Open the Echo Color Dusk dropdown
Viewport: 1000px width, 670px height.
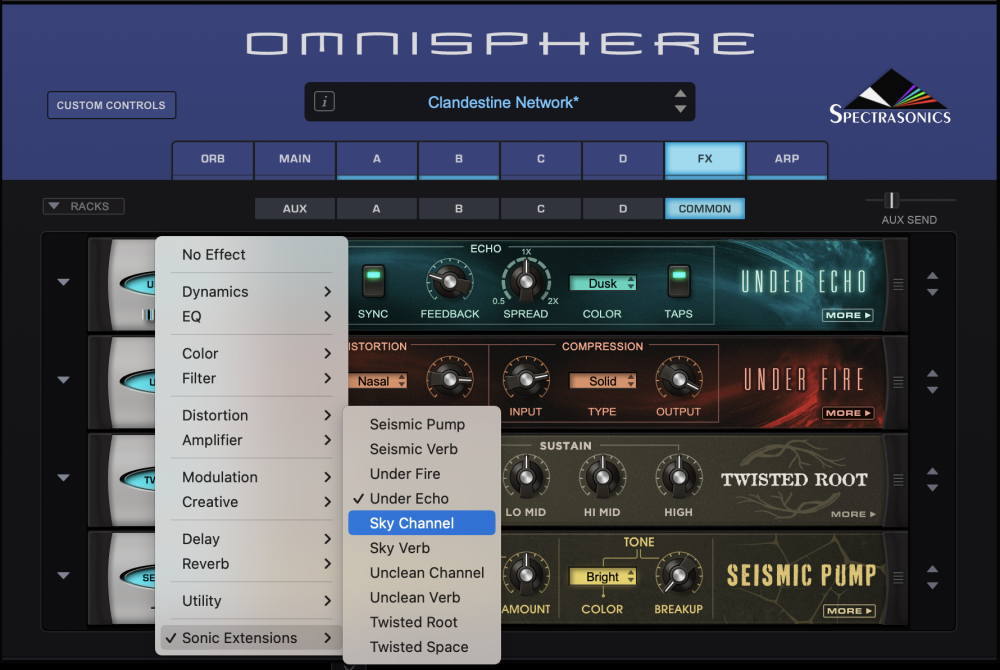coord(603,283)
